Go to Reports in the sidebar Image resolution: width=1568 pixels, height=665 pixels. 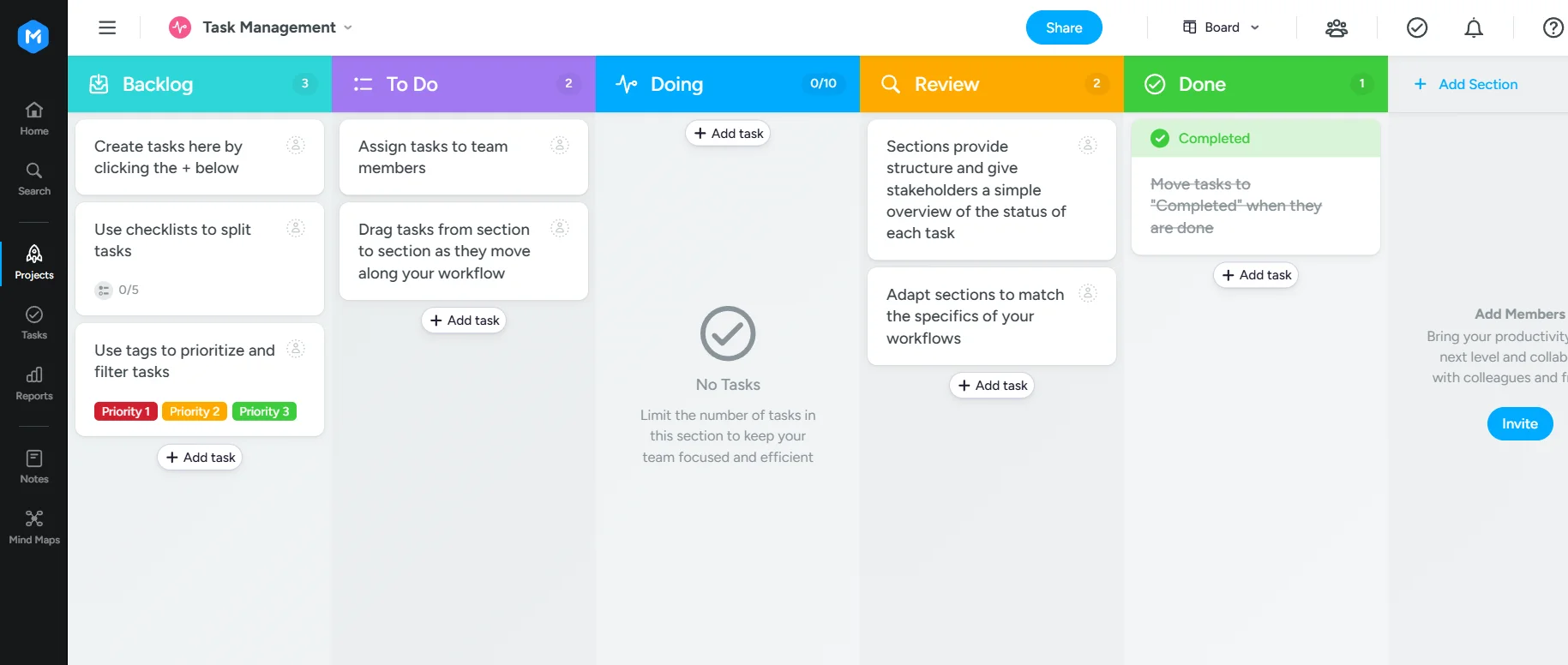34,383
